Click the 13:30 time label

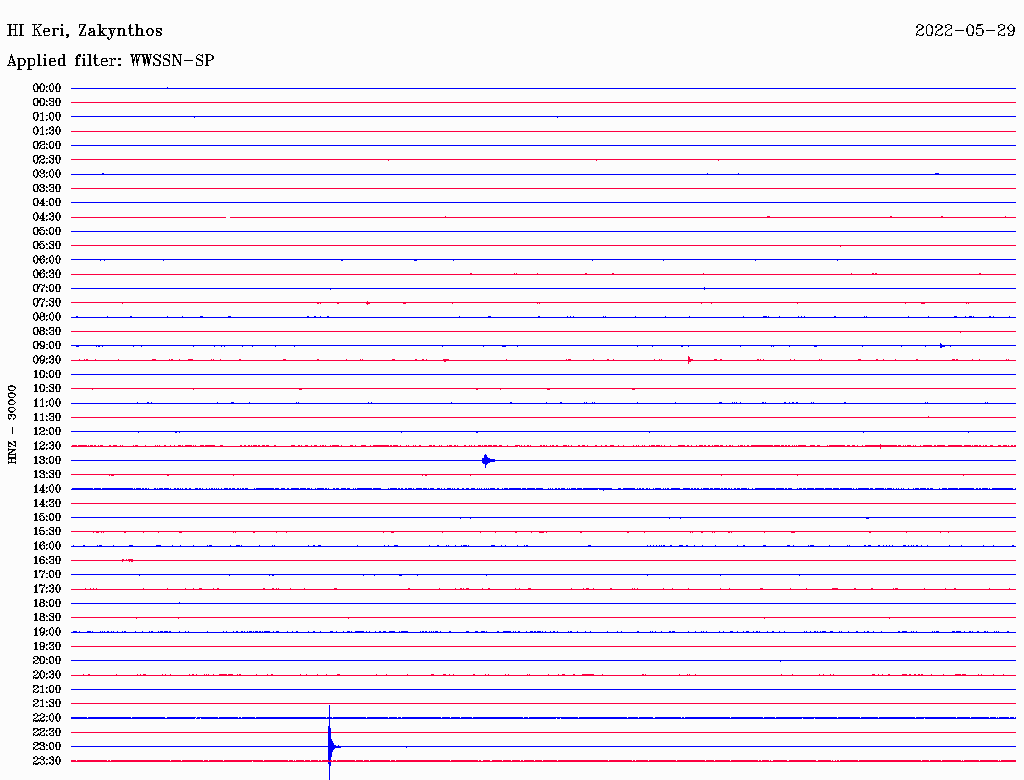pos(47,475)
